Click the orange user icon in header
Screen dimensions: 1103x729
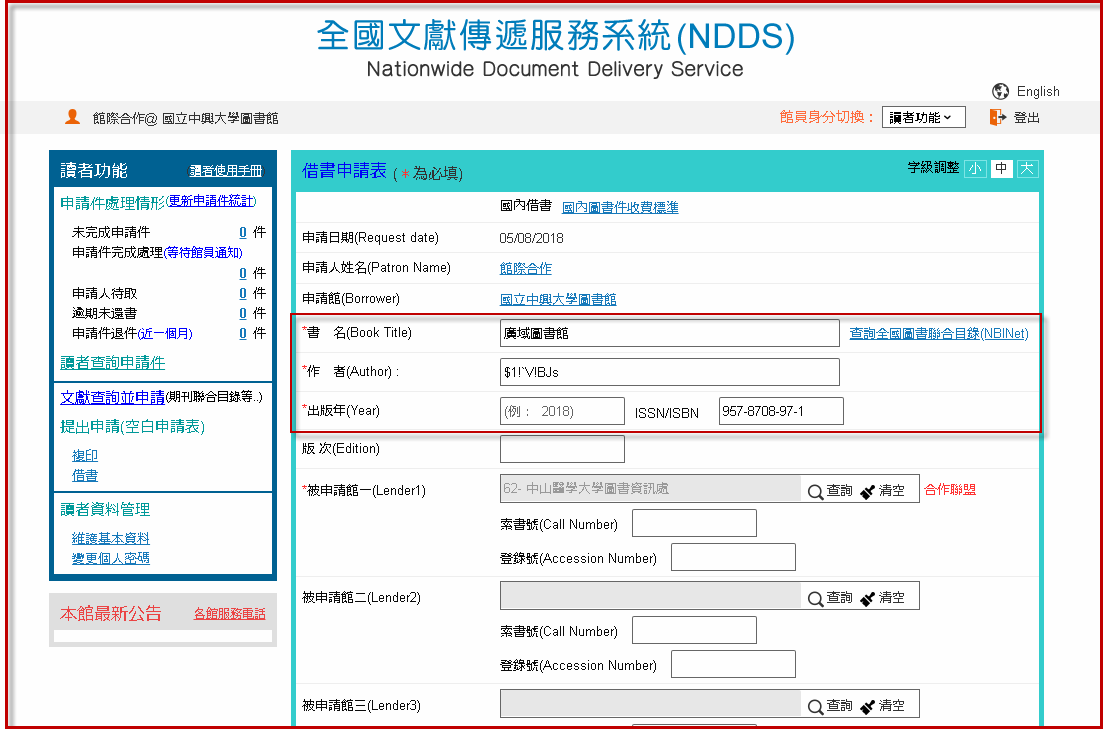pos(72,117)
